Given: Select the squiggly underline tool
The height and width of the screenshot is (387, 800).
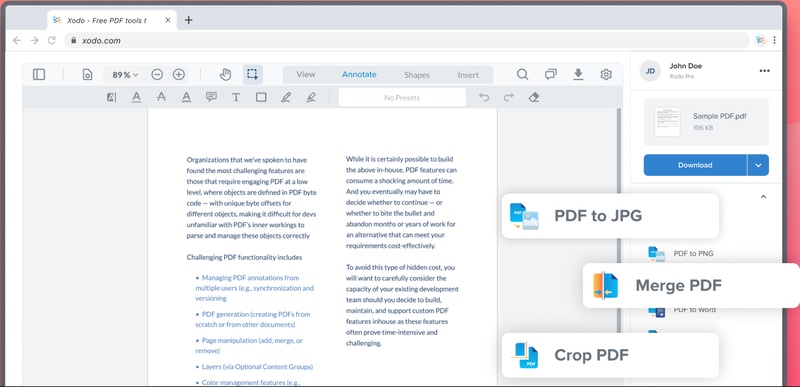Looking at the screenshot, I should (x=186, y=97).
